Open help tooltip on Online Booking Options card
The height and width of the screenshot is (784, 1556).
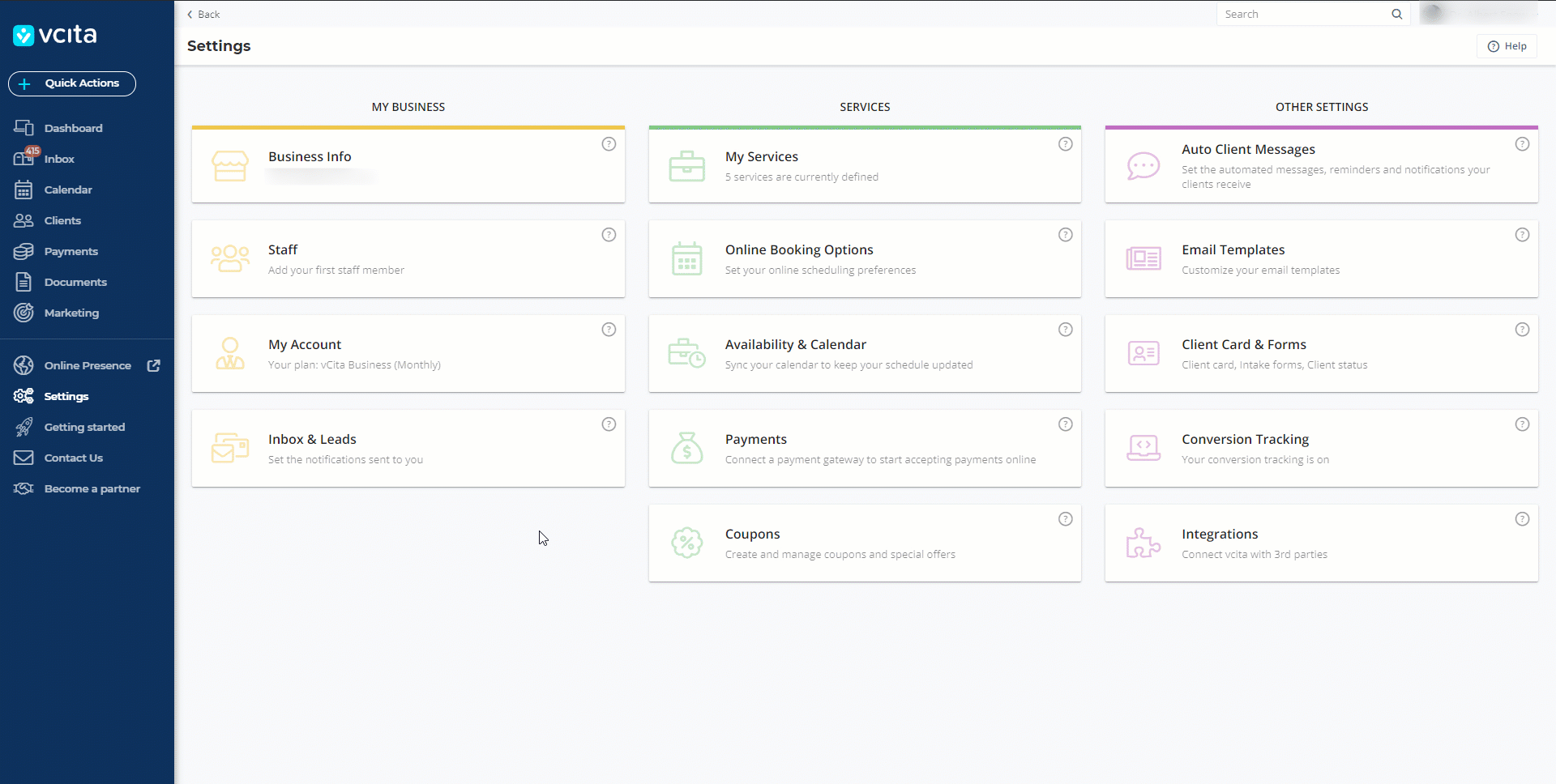point(1066,235)
